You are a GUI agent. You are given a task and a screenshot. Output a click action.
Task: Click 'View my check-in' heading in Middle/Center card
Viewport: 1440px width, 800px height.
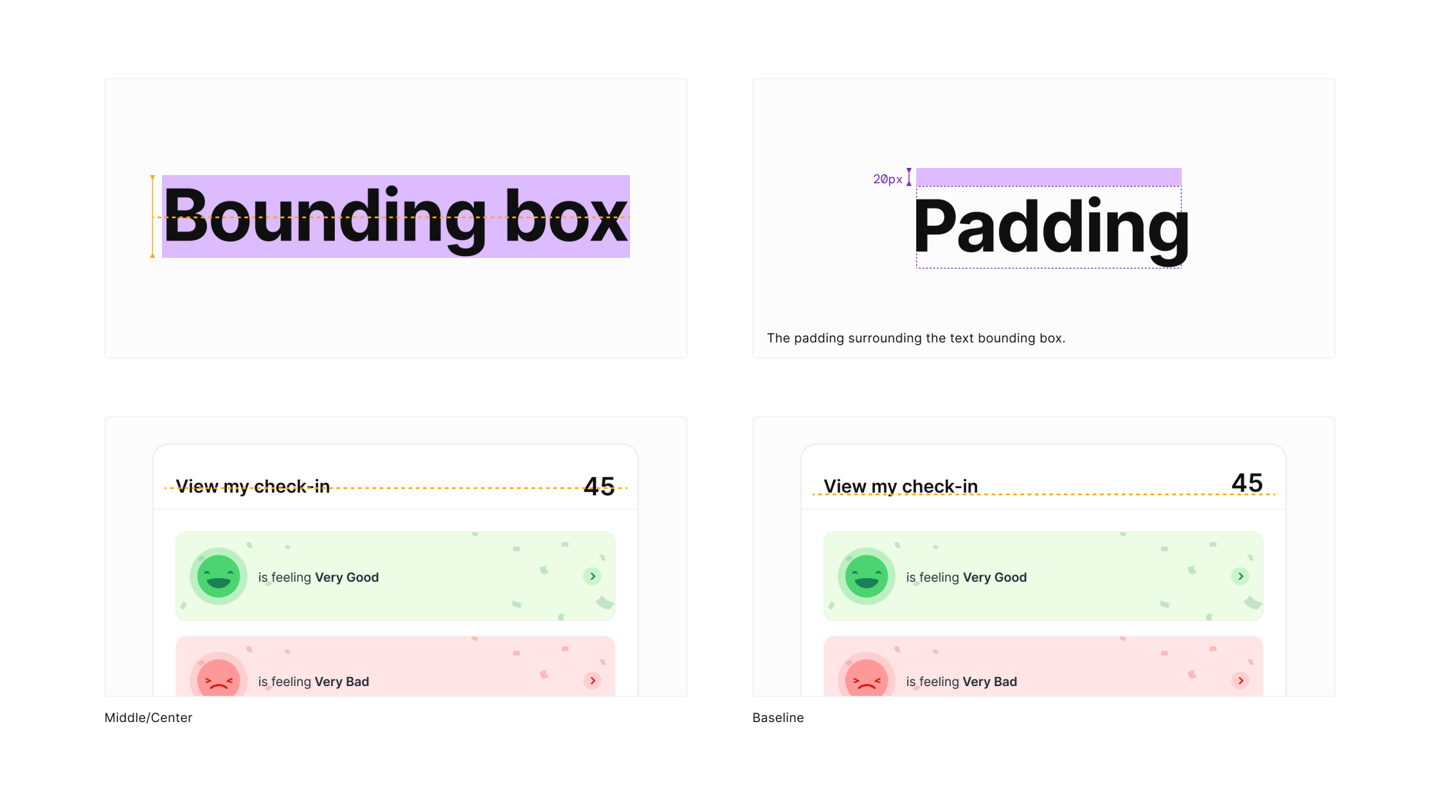(253, 487)
